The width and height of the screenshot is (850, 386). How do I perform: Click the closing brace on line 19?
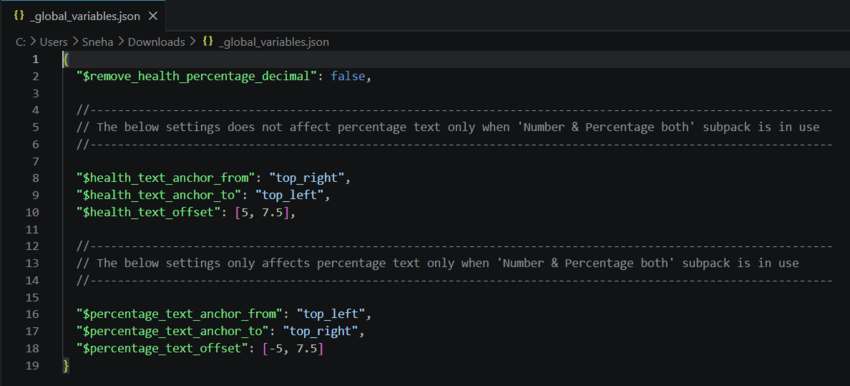66,365
